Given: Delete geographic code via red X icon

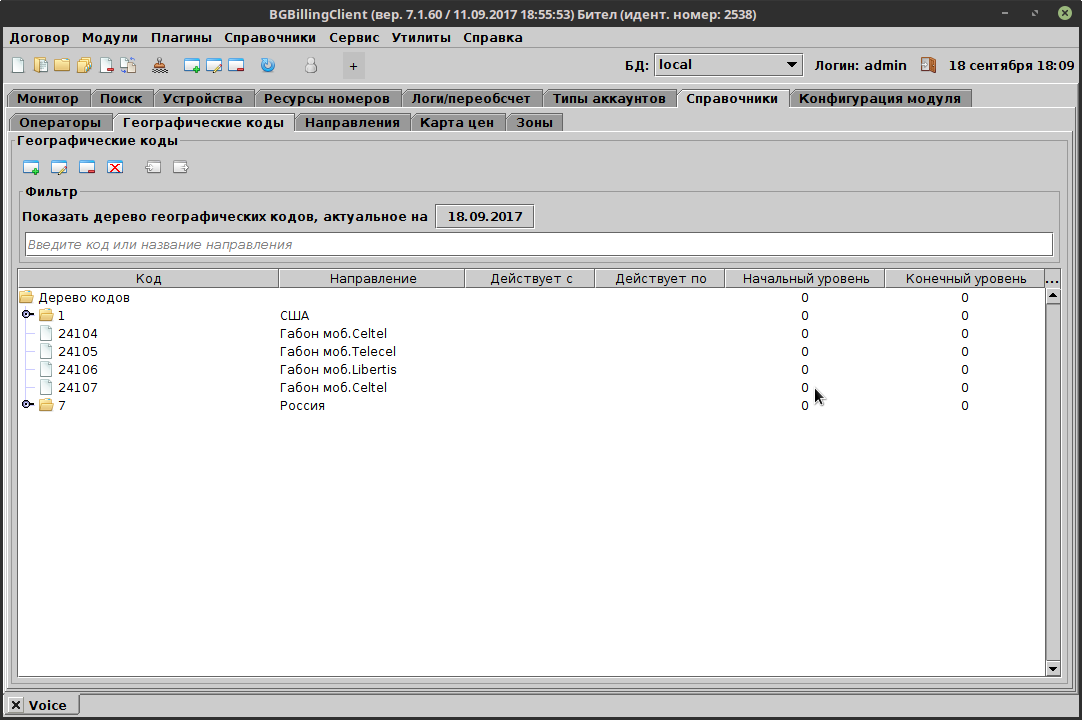Looking at the screenshot, I should coord(114,167).
